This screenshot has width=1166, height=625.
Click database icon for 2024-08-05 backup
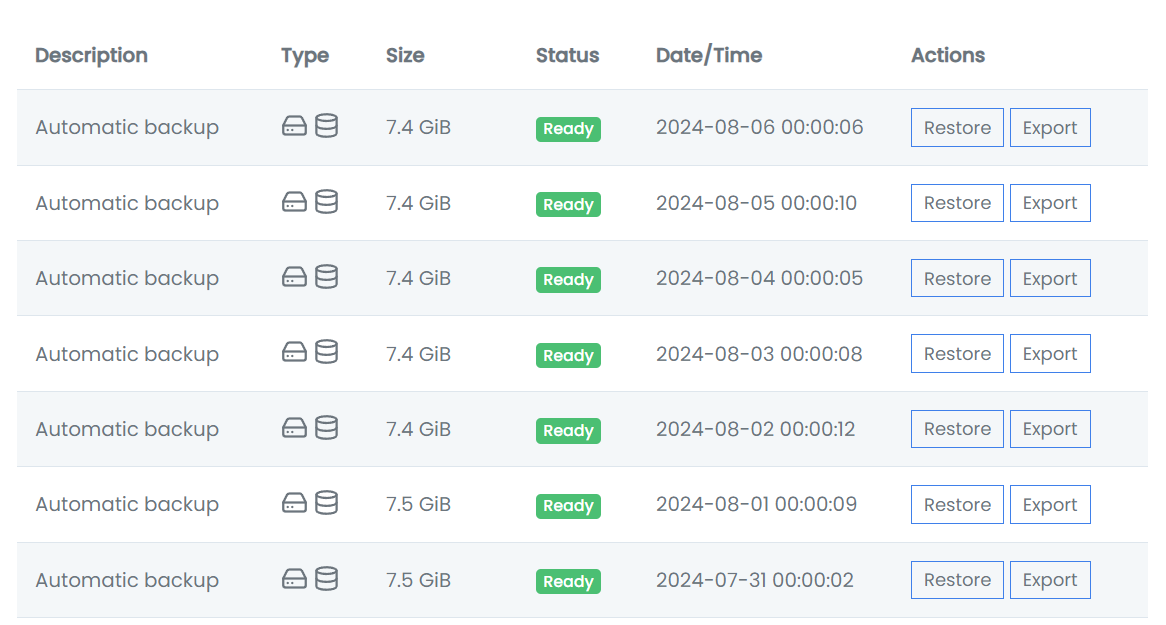tap(326, 203)
